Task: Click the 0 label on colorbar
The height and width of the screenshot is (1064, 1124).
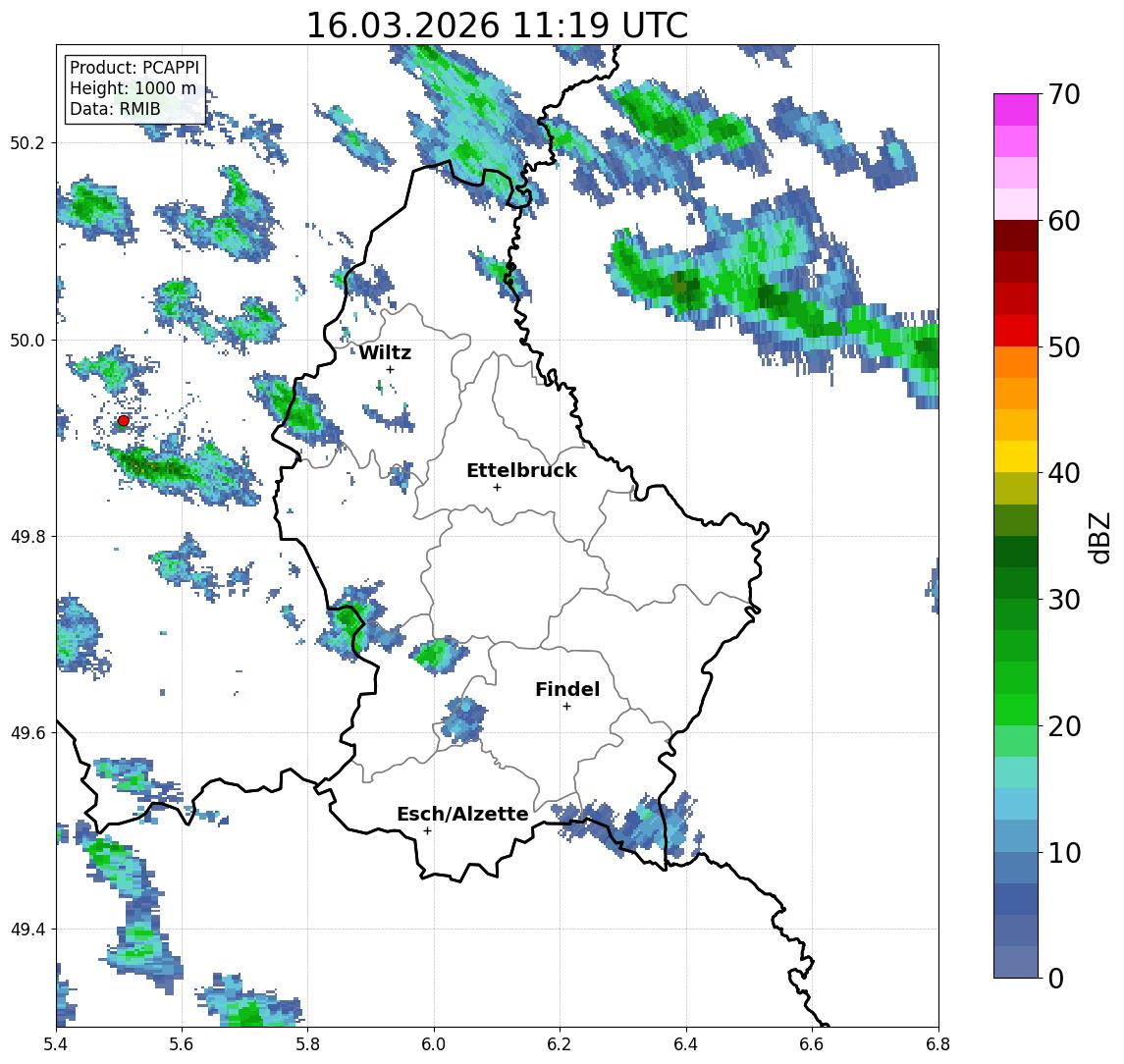Action: 1056,978
